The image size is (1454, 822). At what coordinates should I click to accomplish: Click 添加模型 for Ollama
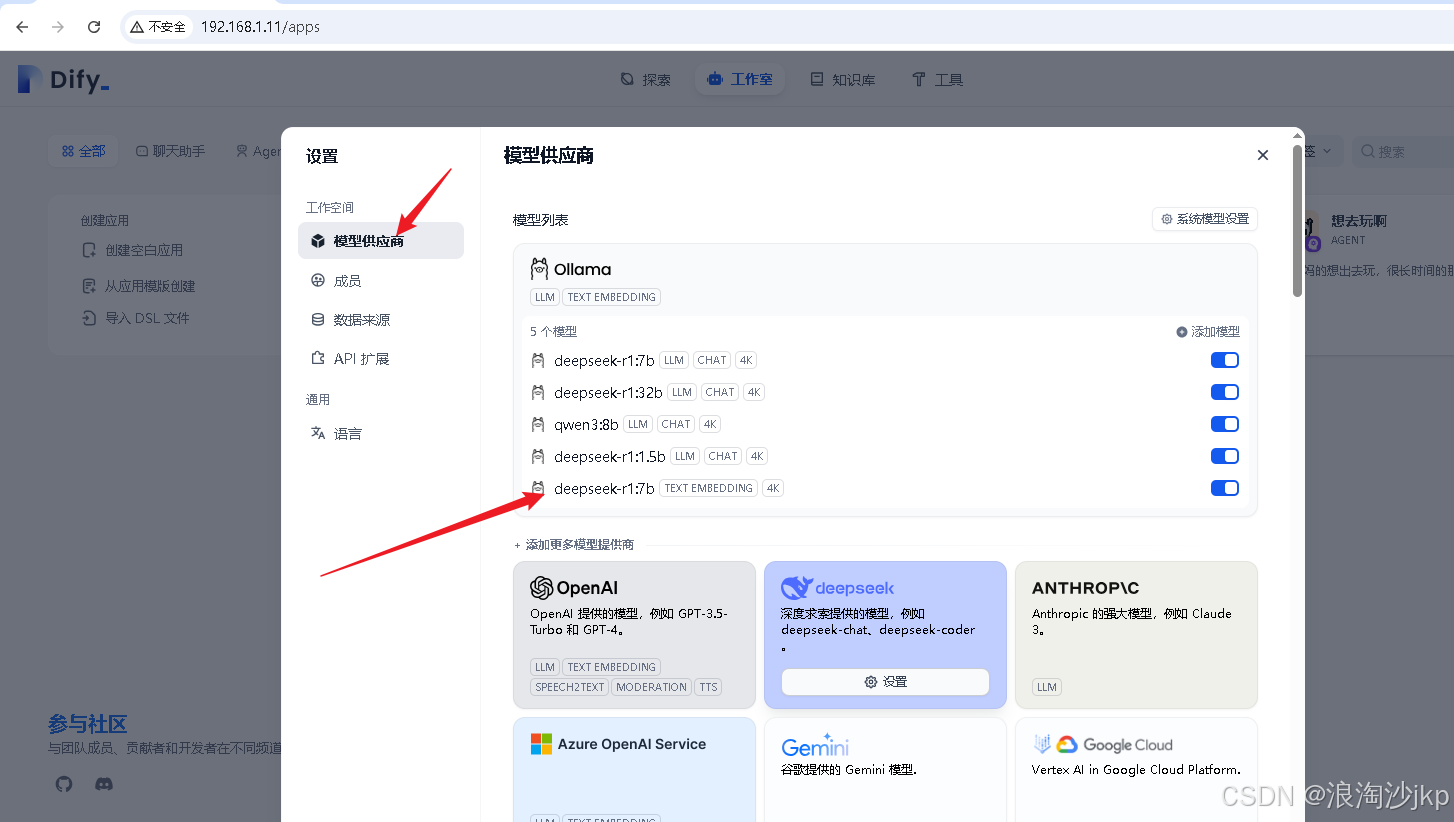pos(1208,331)
